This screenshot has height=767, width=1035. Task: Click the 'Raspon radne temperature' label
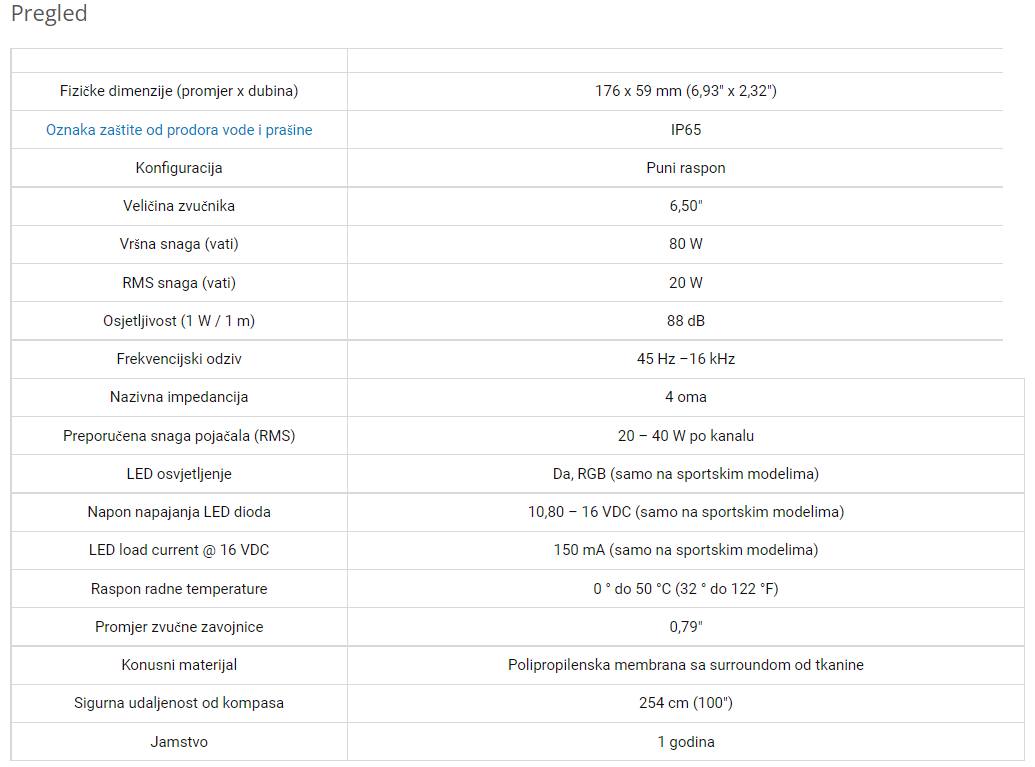(179, 589)
